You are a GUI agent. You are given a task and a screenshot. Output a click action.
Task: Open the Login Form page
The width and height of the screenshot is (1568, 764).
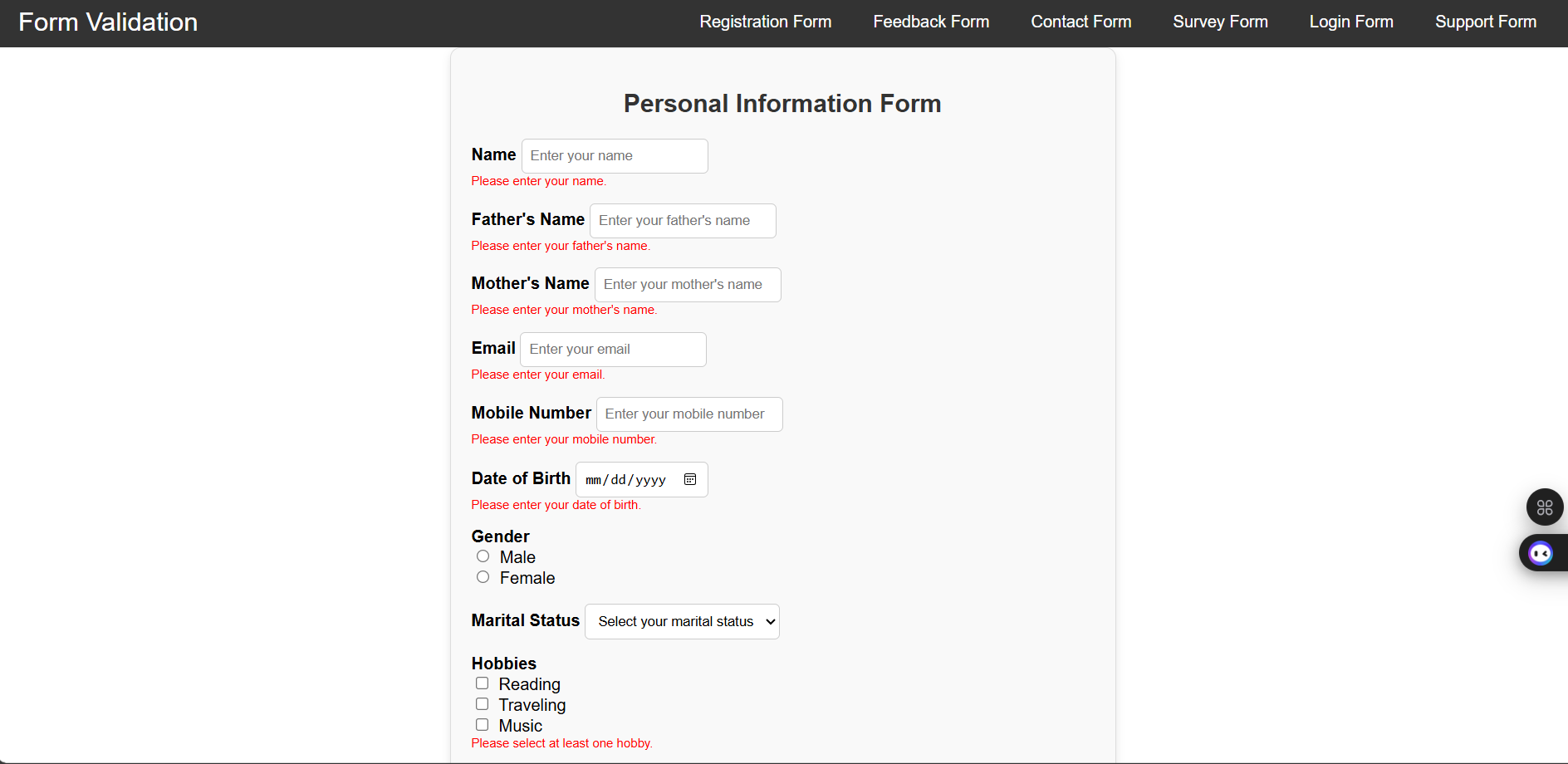1351,22
